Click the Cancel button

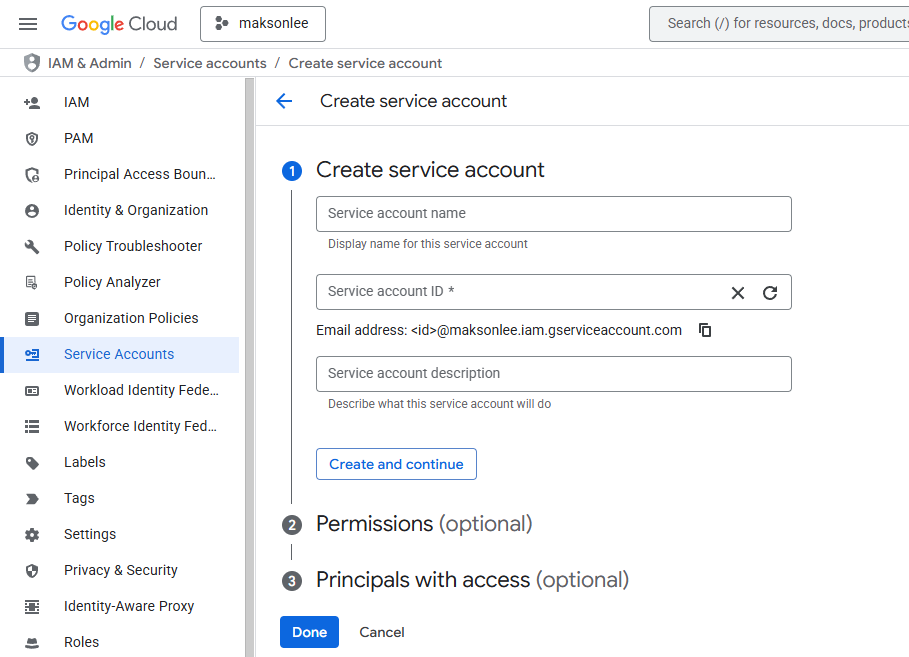(x=382, y=632)
